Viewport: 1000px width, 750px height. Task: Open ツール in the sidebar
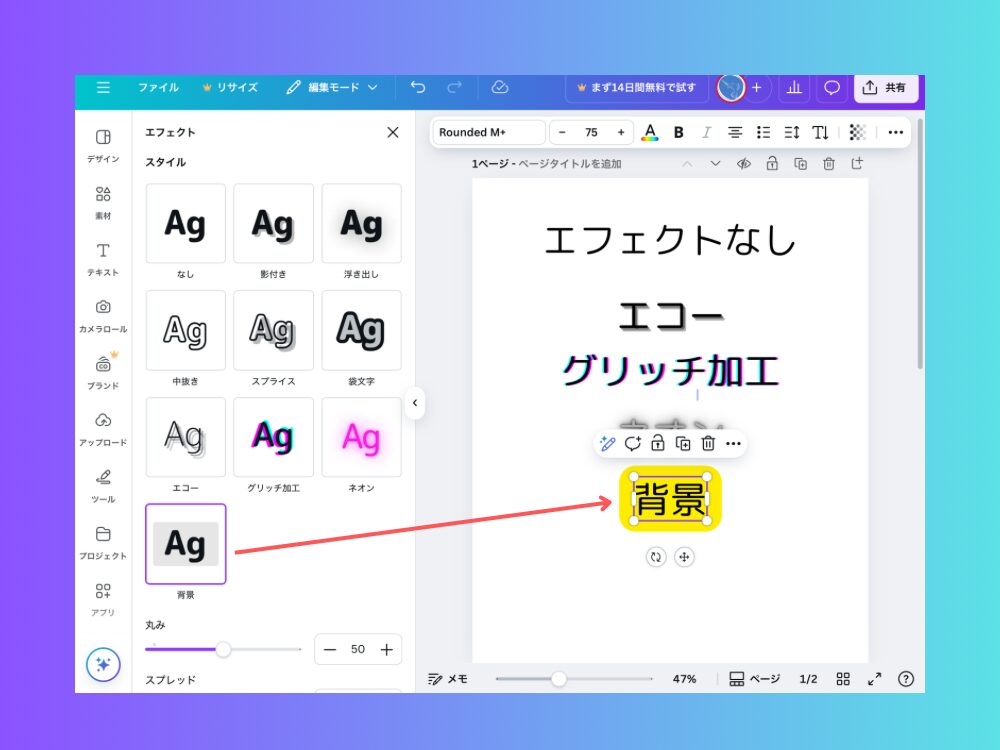103,487
